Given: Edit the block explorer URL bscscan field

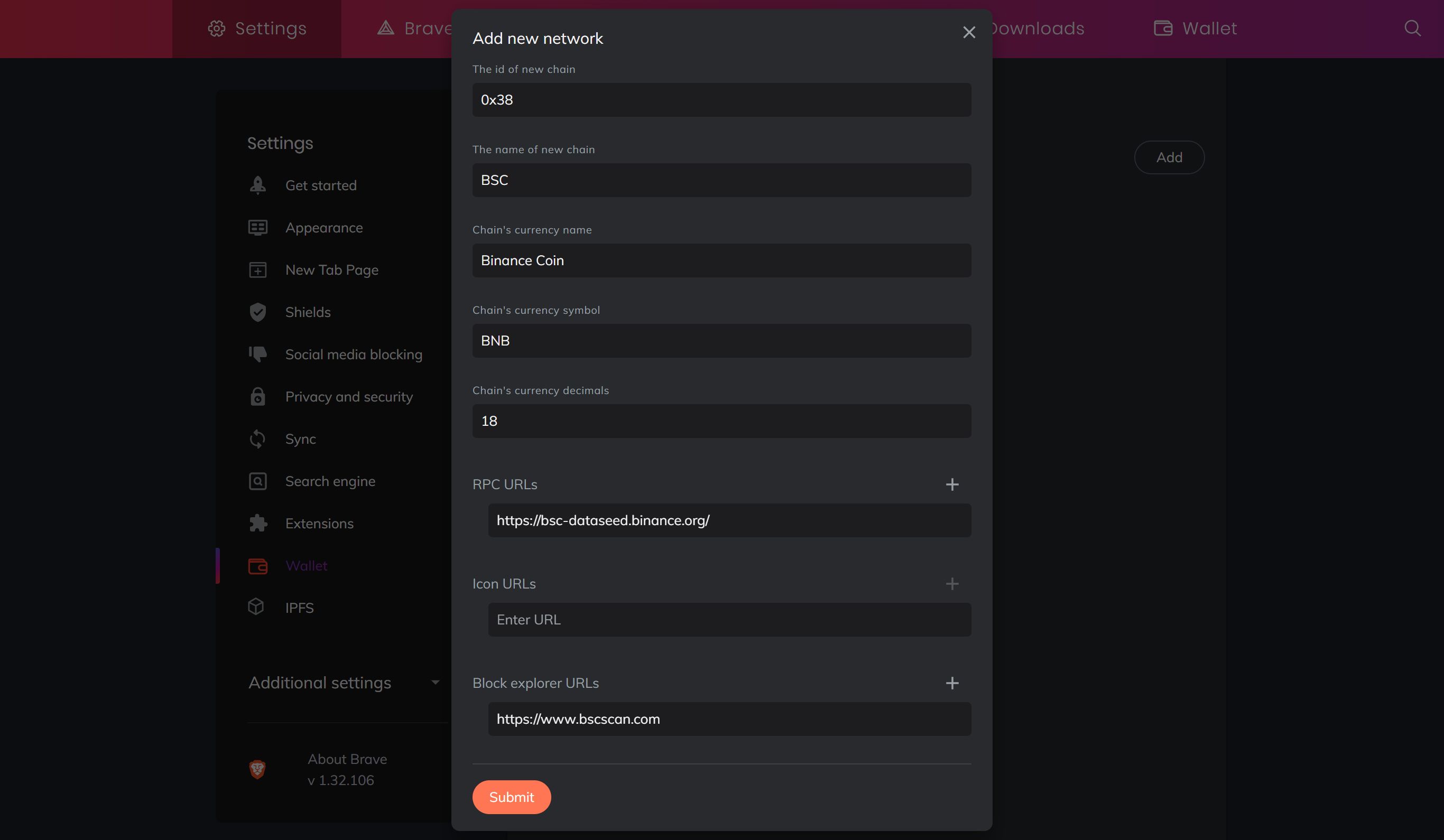Looking at the screenshot, I should pos(729,719).
